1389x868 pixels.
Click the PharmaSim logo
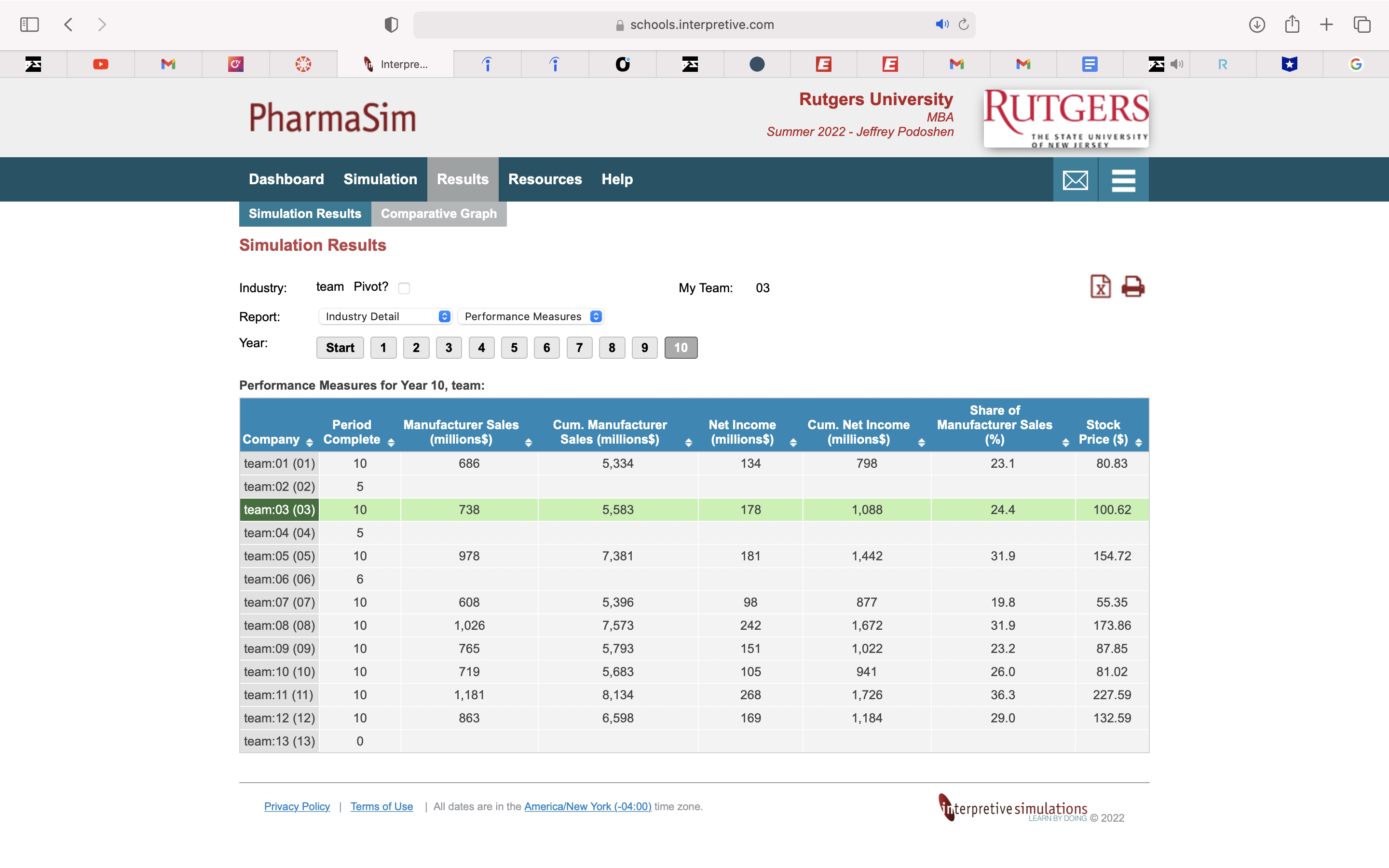332,118
